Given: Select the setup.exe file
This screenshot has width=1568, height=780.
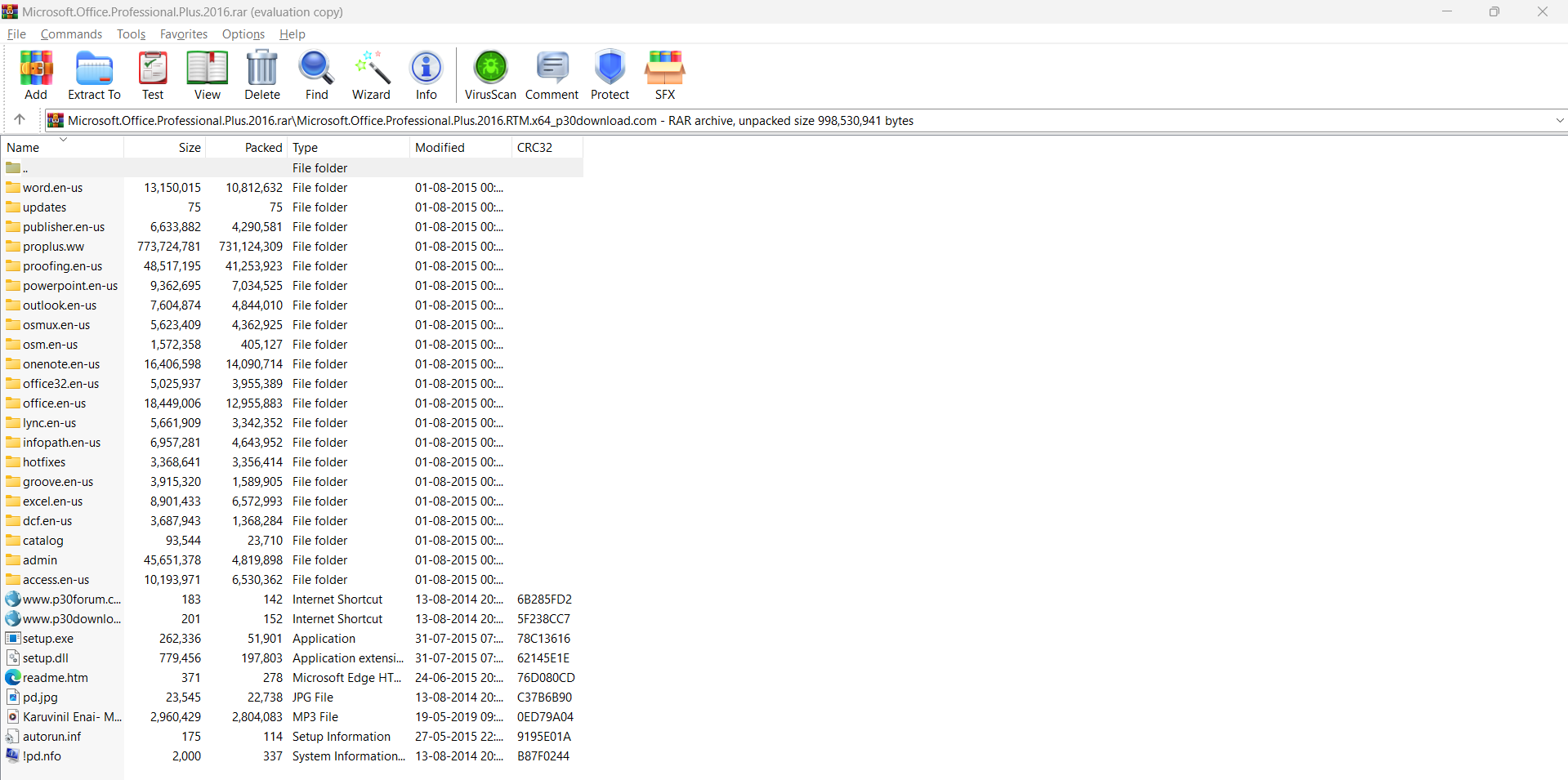Looking at the screenshot, I should [47, 639].
